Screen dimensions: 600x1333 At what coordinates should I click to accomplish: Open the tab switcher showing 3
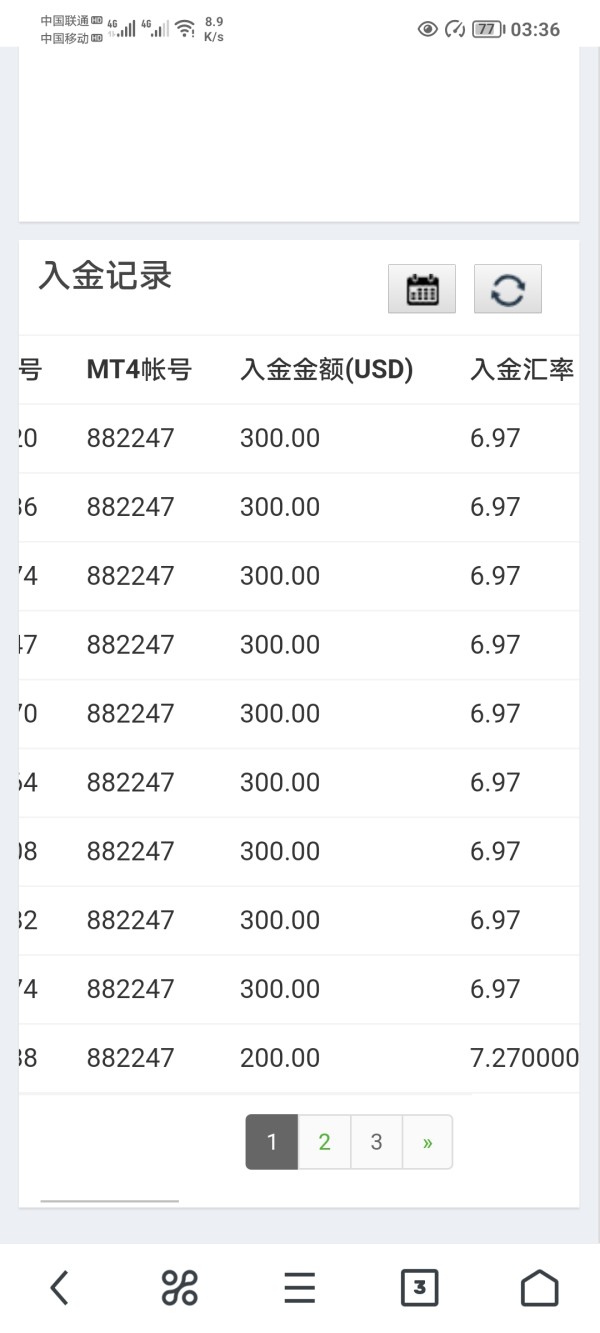point(419,1287)
